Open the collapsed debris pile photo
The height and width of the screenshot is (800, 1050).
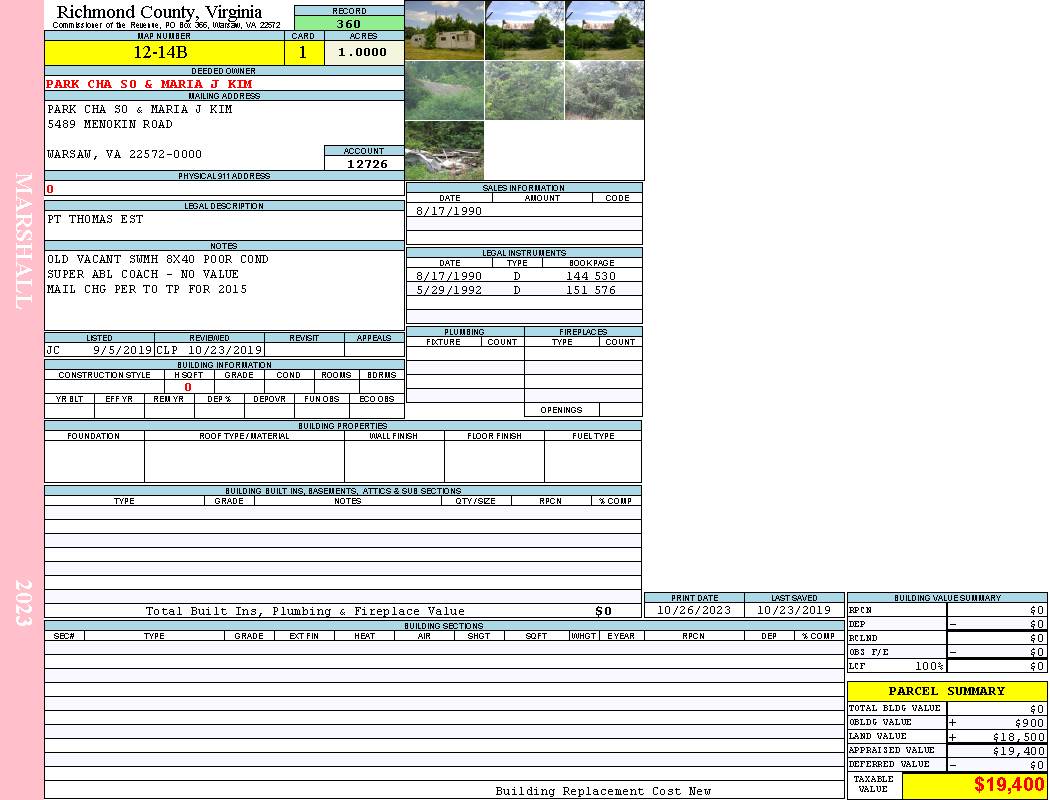(x=444, y=151)
